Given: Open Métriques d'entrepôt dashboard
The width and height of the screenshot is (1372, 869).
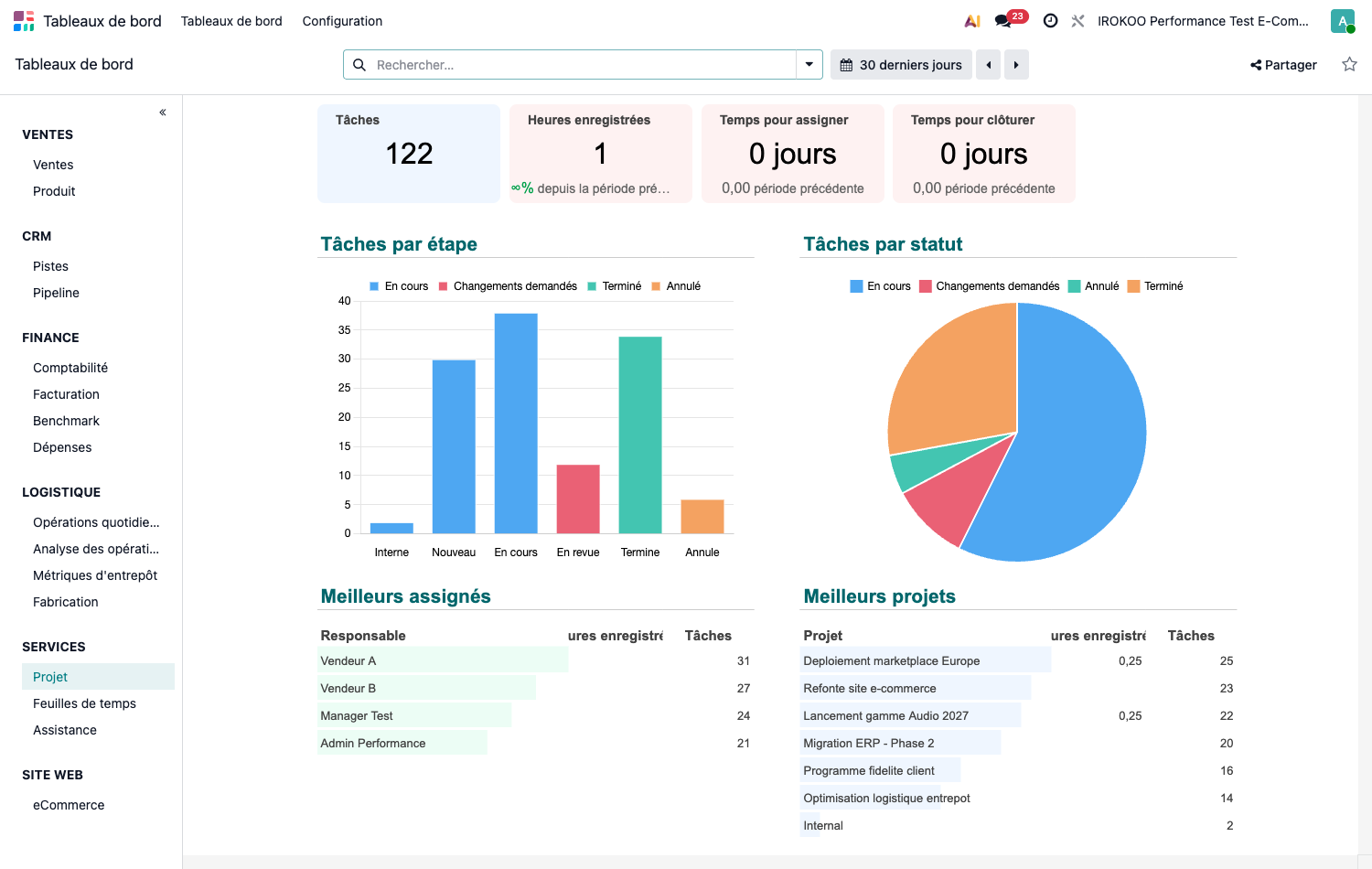Looking at the screenshot, I should 95,575.
